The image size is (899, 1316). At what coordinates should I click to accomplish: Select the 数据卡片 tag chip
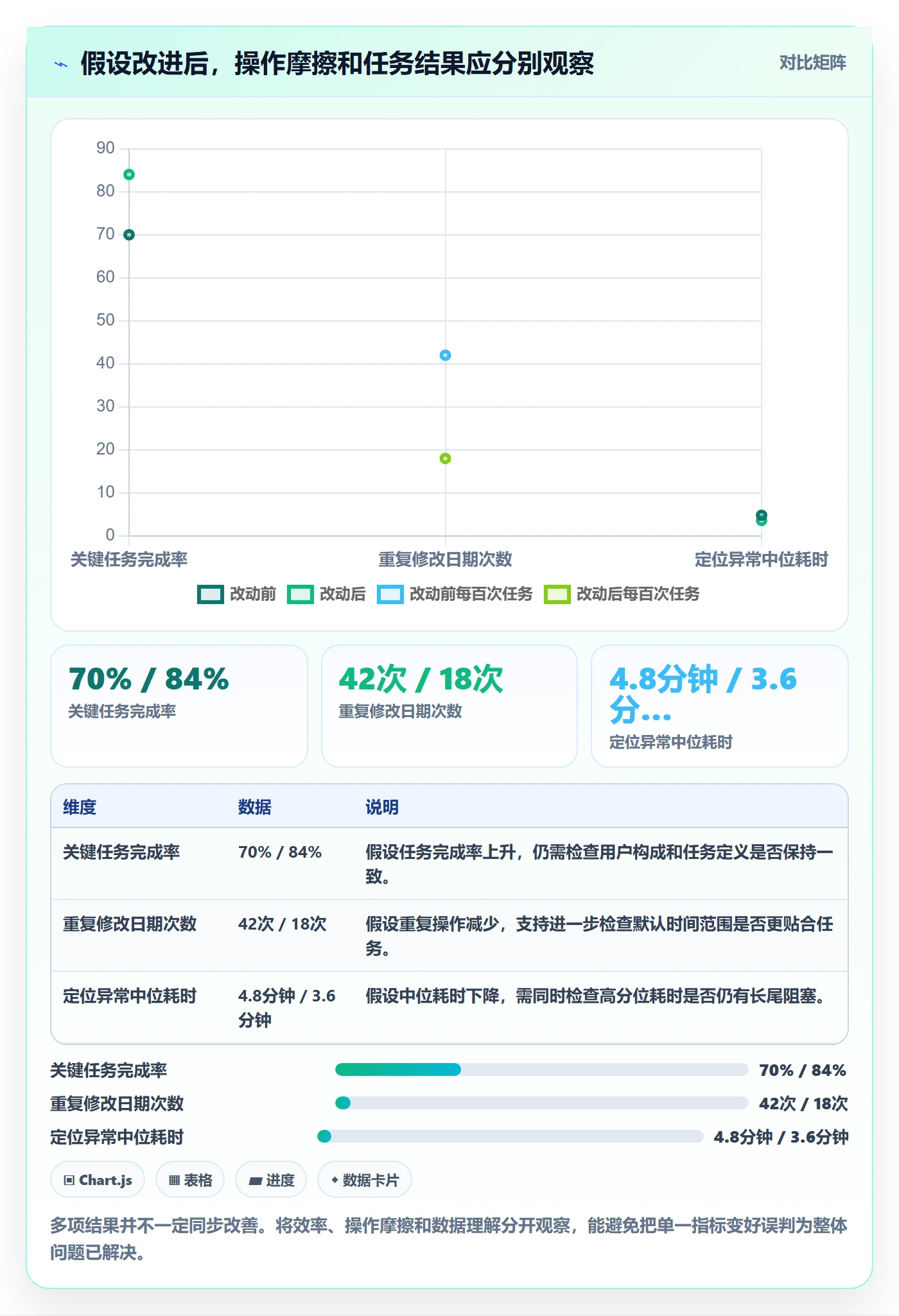365,1180
